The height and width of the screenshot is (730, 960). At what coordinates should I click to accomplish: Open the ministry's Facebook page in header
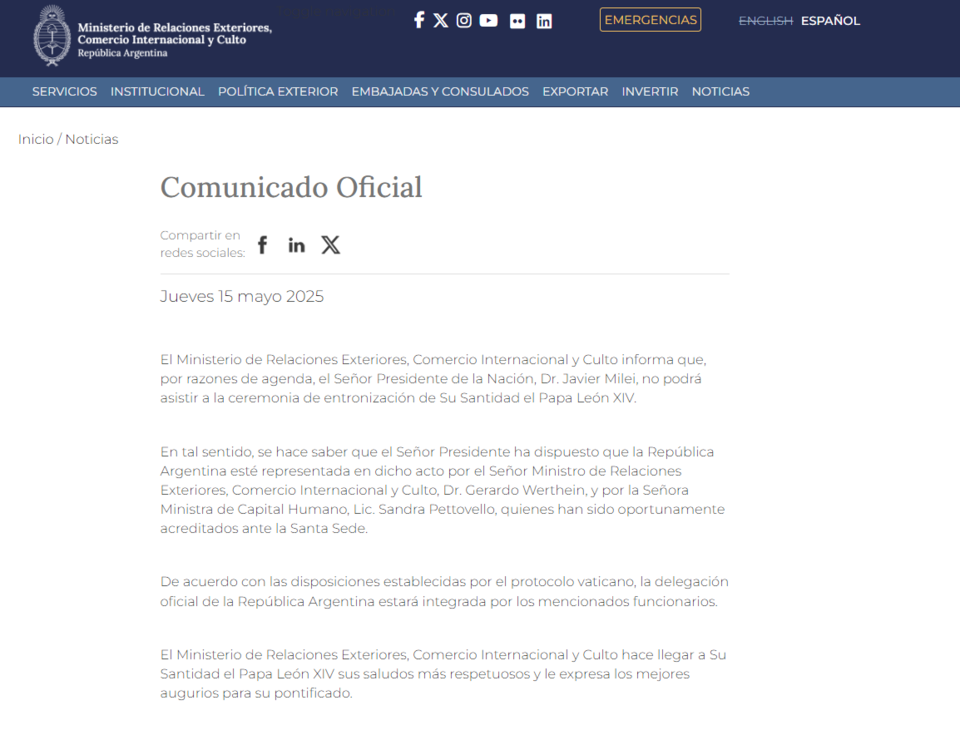click(419, 20)
